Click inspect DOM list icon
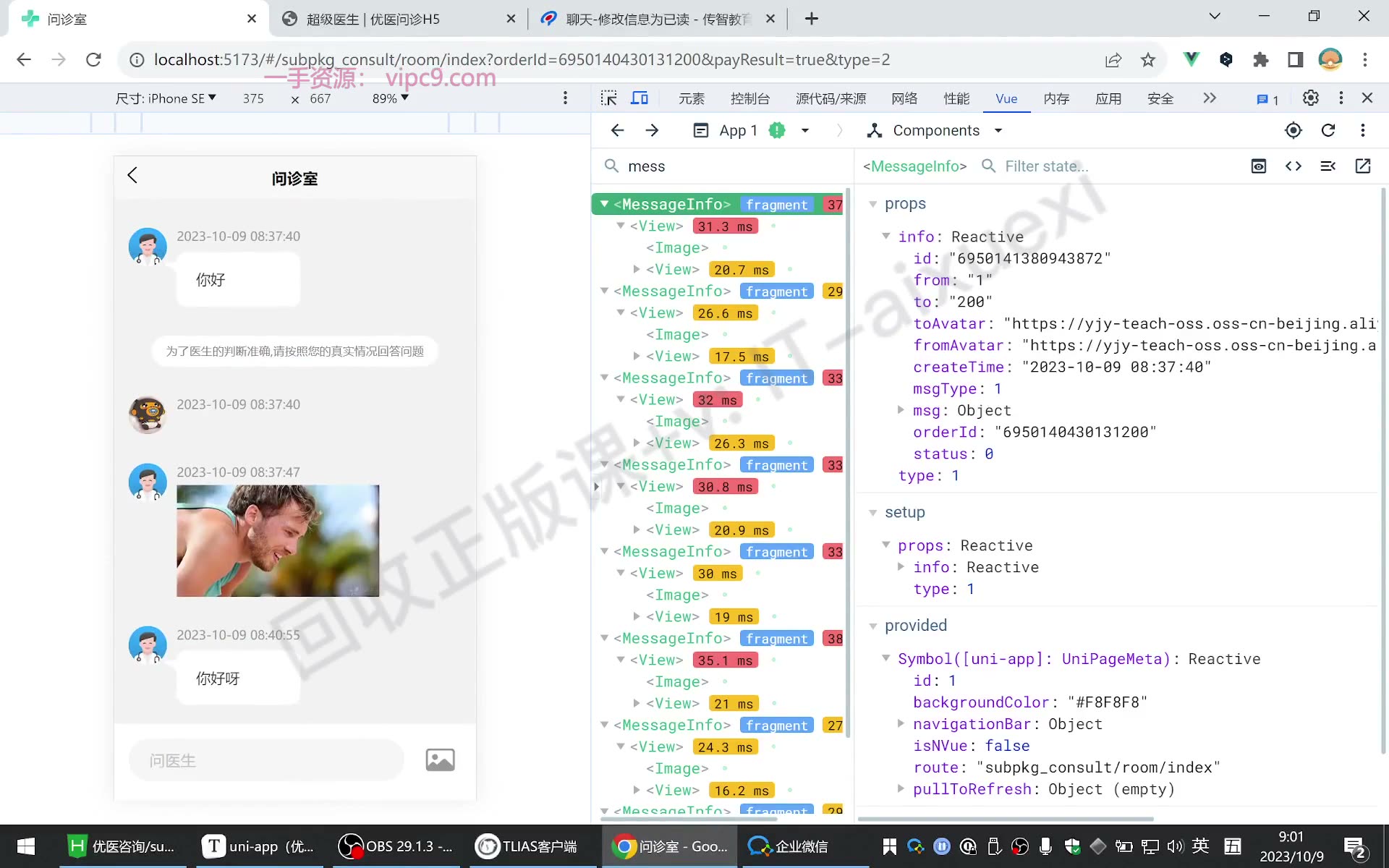The width and height of the screenshot is (1389, 868). coord(1328,166)
